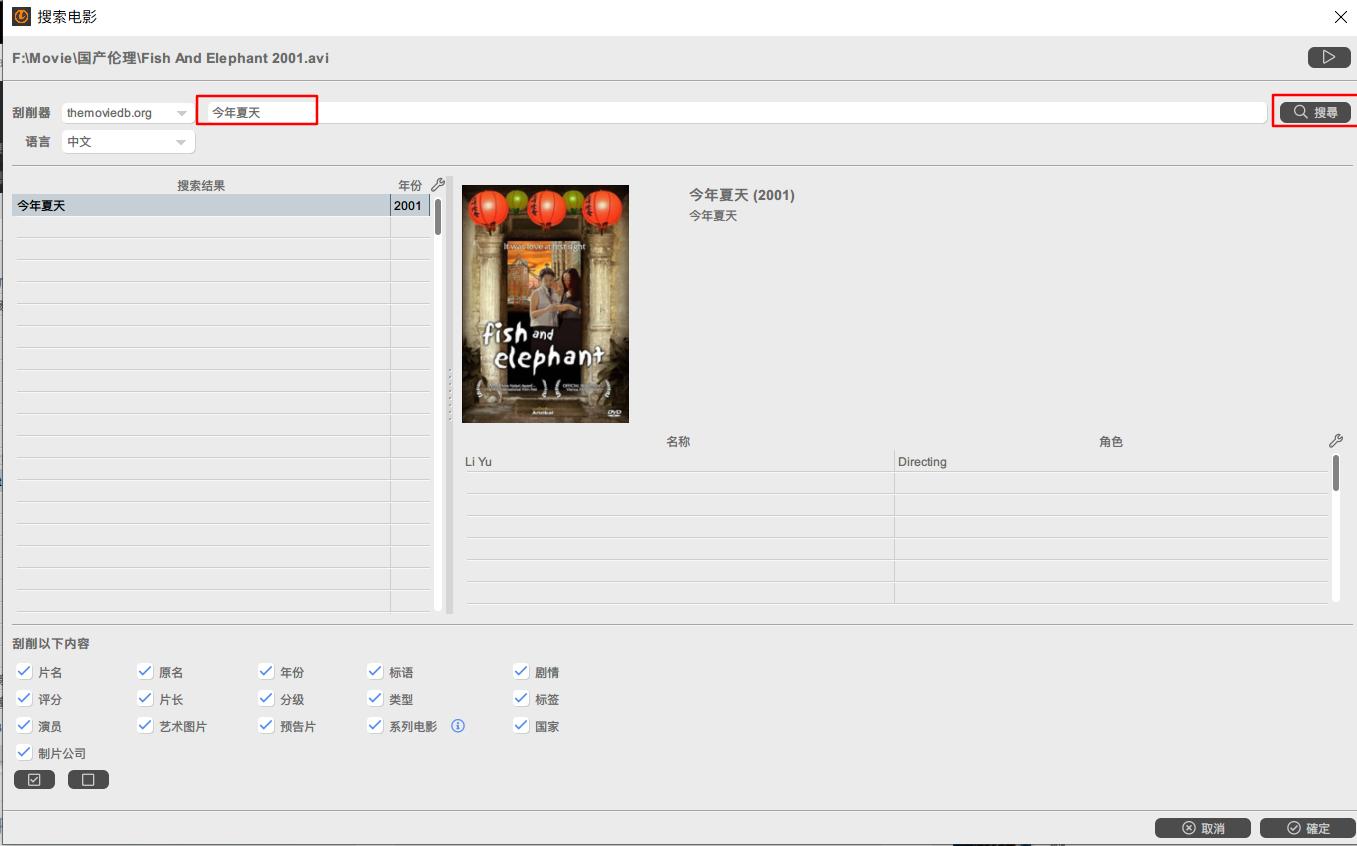Sort by the 搜索结果 column header
The width and height of the screenshot is (1357, 846).
(x=201, y=185)
